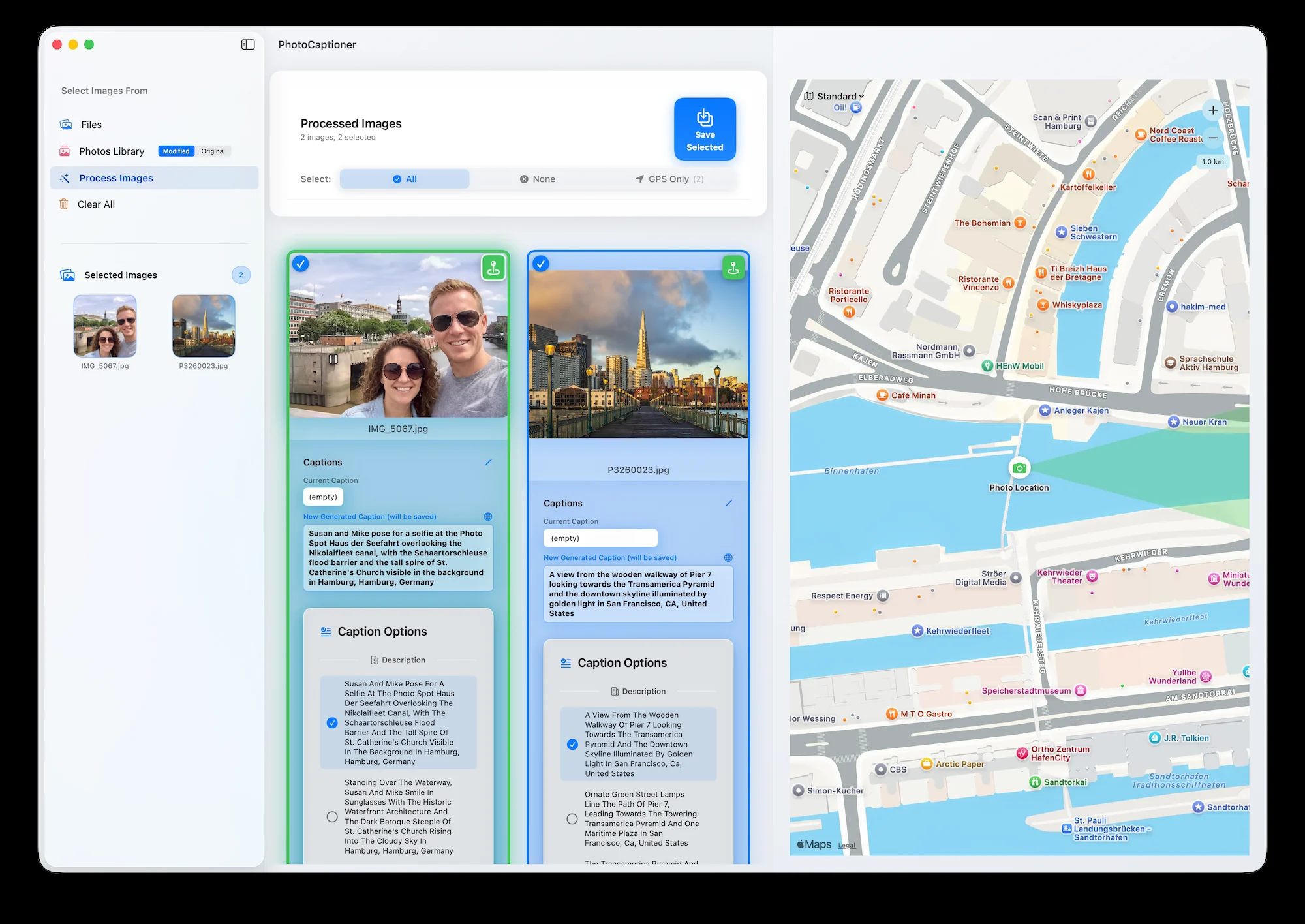Screen dimensions: 1305x924
Task: Click the Selected Images section header
Action: tap(121, 275)
